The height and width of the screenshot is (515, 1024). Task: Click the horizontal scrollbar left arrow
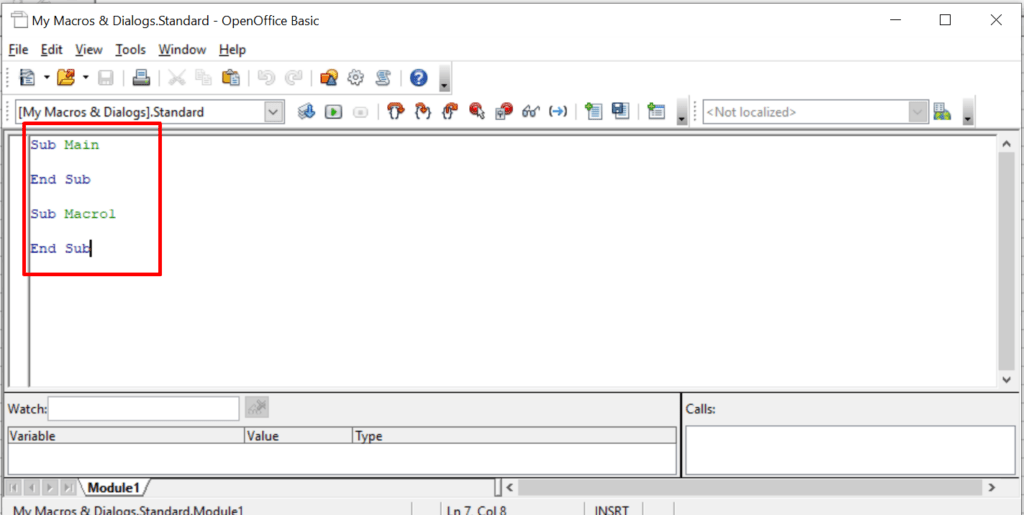pyautogui.click(x=510, y=487)
